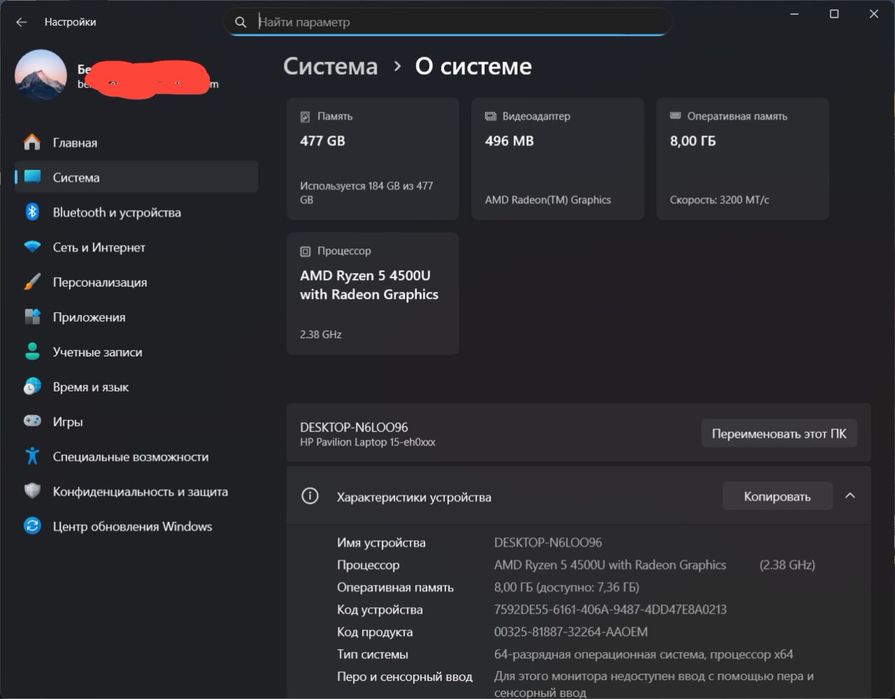895x699 pixels.
Task: Click the Перо и сенсорный ввод label
Action: tap(404, 676)
